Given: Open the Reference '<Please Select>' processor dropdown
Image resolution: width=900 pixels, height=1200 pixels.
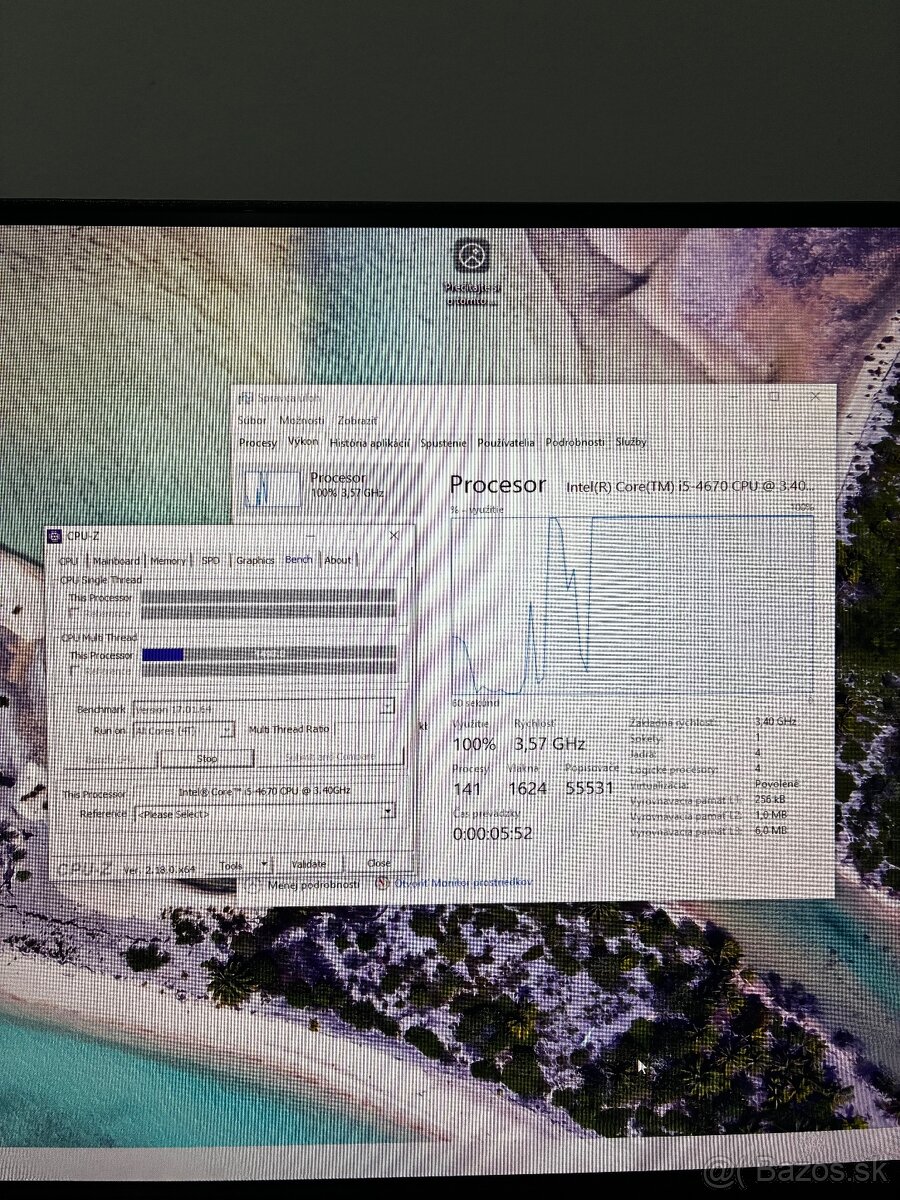Looking at the screenshot, I should [388, 814].
